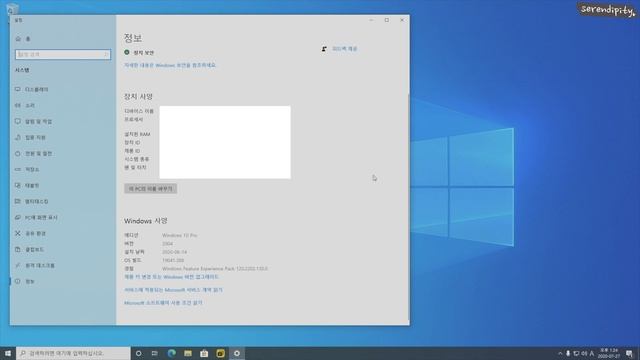Open Cortana from the taskbar
This screenshot has height=360, width=640.
point(139,353)
